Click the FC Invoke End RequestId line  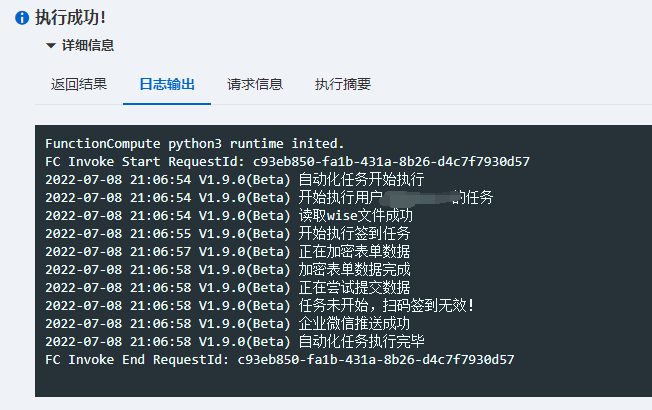click(279, 360)
